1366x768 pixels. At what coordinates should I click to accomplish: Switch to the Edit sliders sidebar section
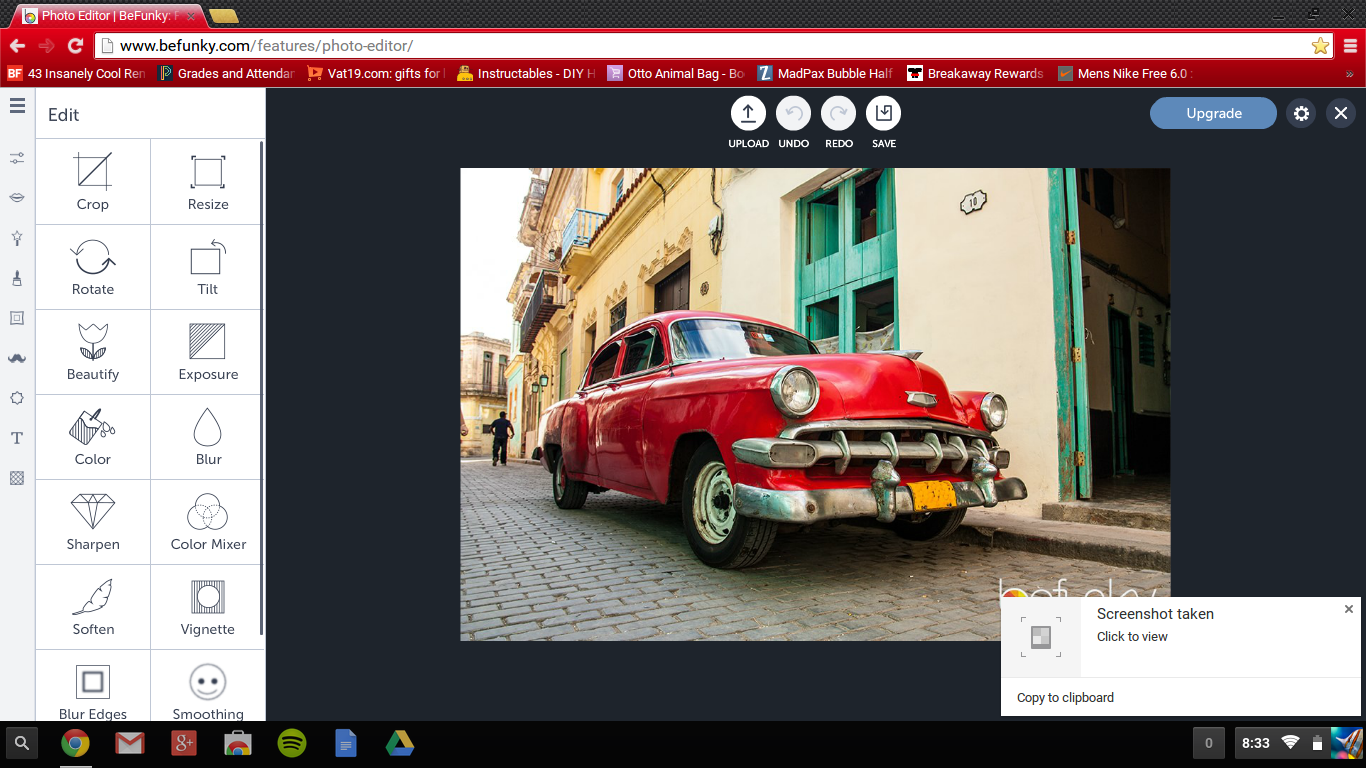pyautogui.click(x=17, y=158)
